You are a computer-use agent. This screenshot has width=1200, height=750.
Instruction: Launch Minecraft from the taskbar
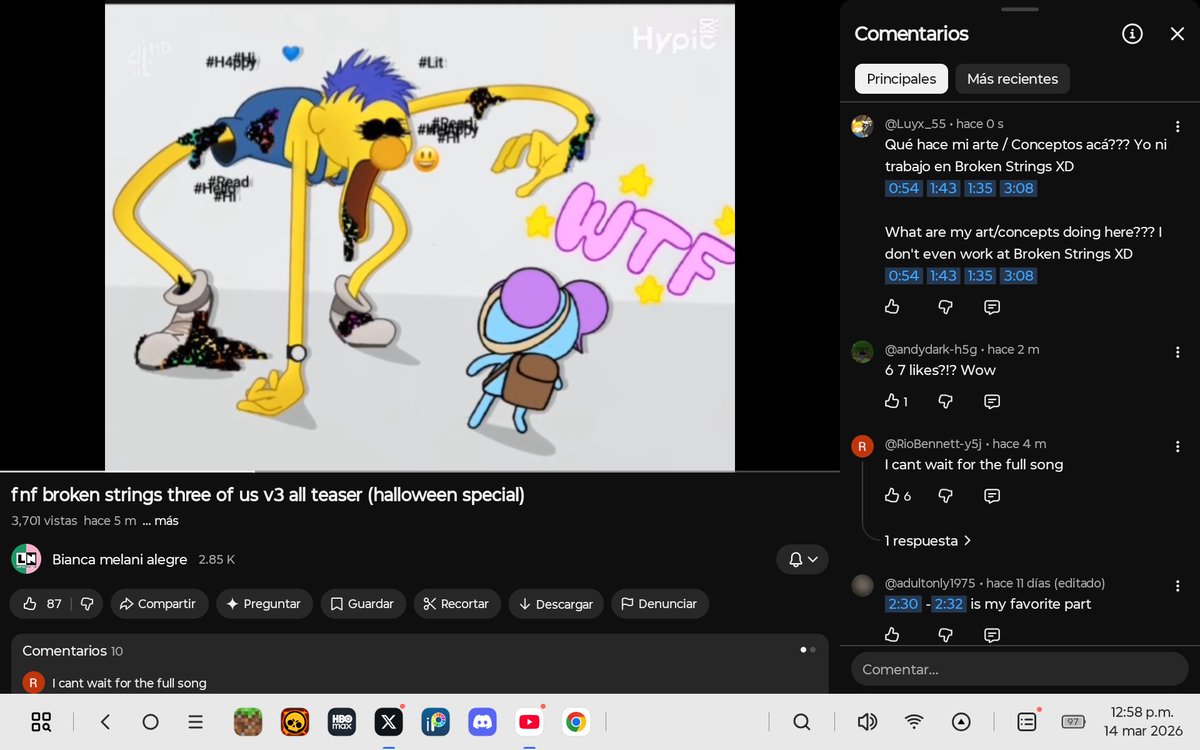(x=248, y=722)
